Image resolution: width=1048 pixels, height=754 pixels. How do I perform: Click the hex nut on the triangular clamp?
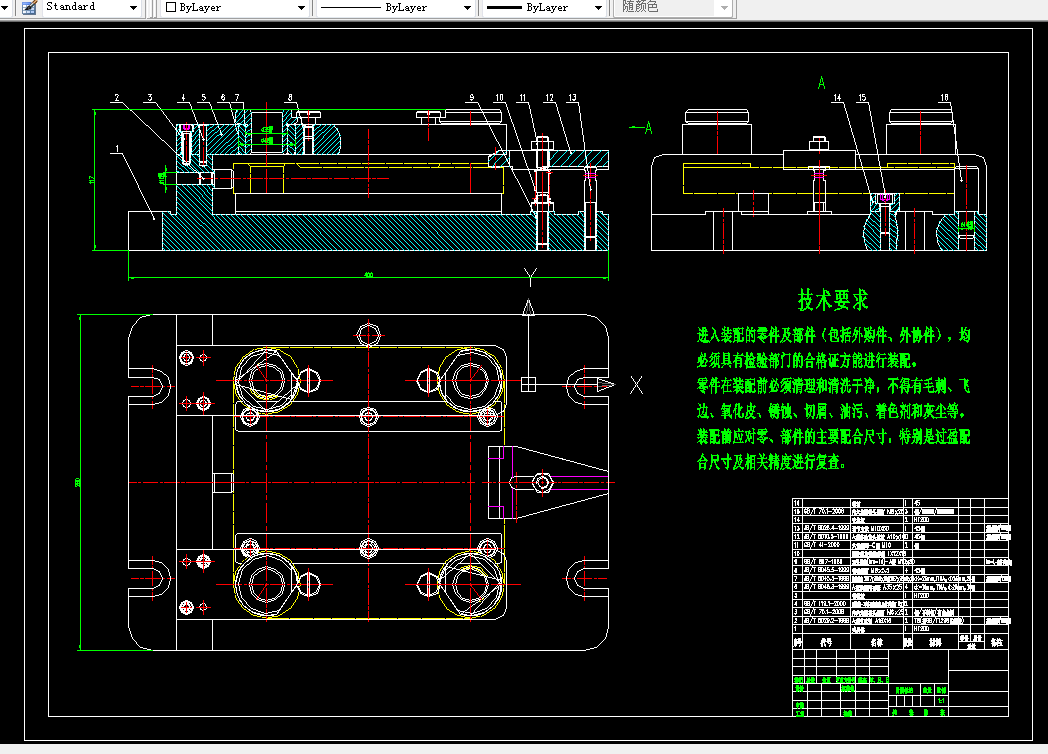pyautogui.click(x=542, y=482)
